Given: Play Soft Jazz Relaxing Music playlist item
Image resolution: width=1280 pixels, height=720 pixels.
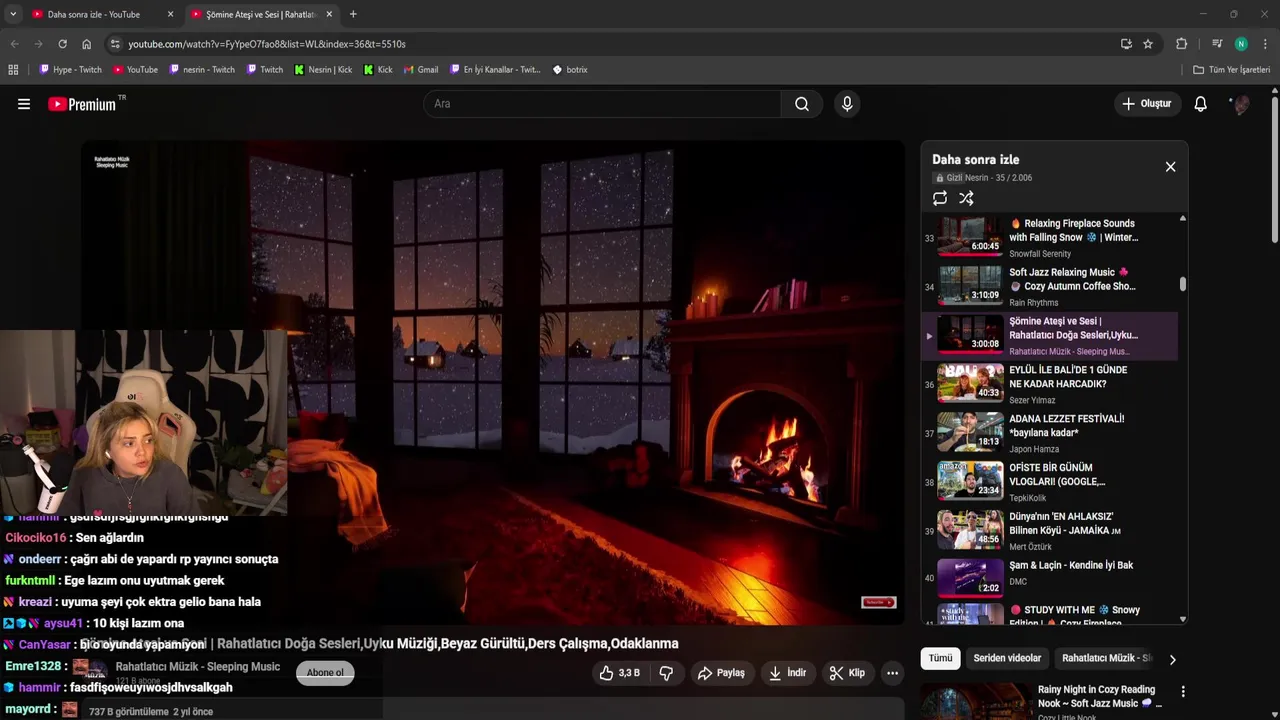Looking at the screenshot, I should 1050,286.
